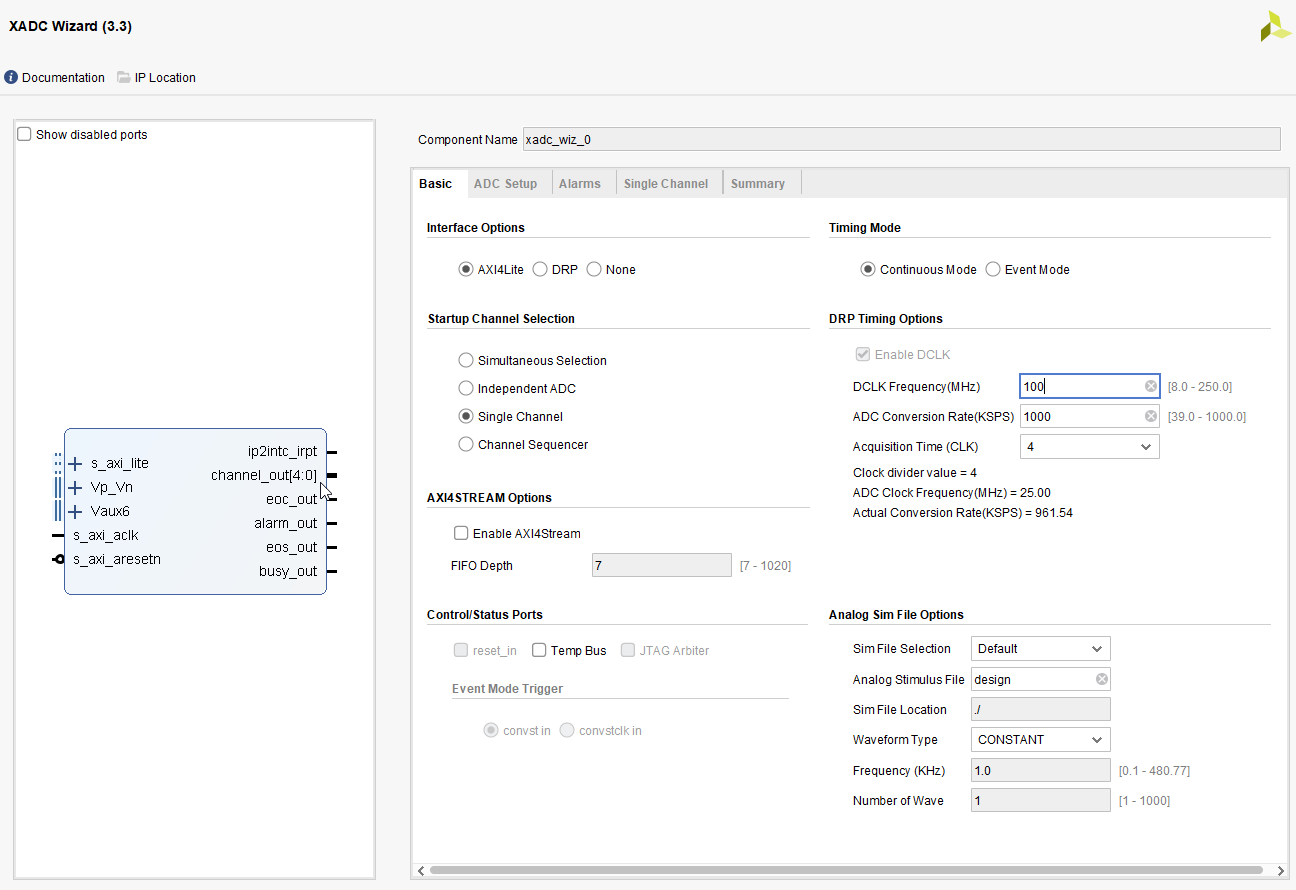
Task: Click ADC Clock Frequency value text
Action: 952,492
